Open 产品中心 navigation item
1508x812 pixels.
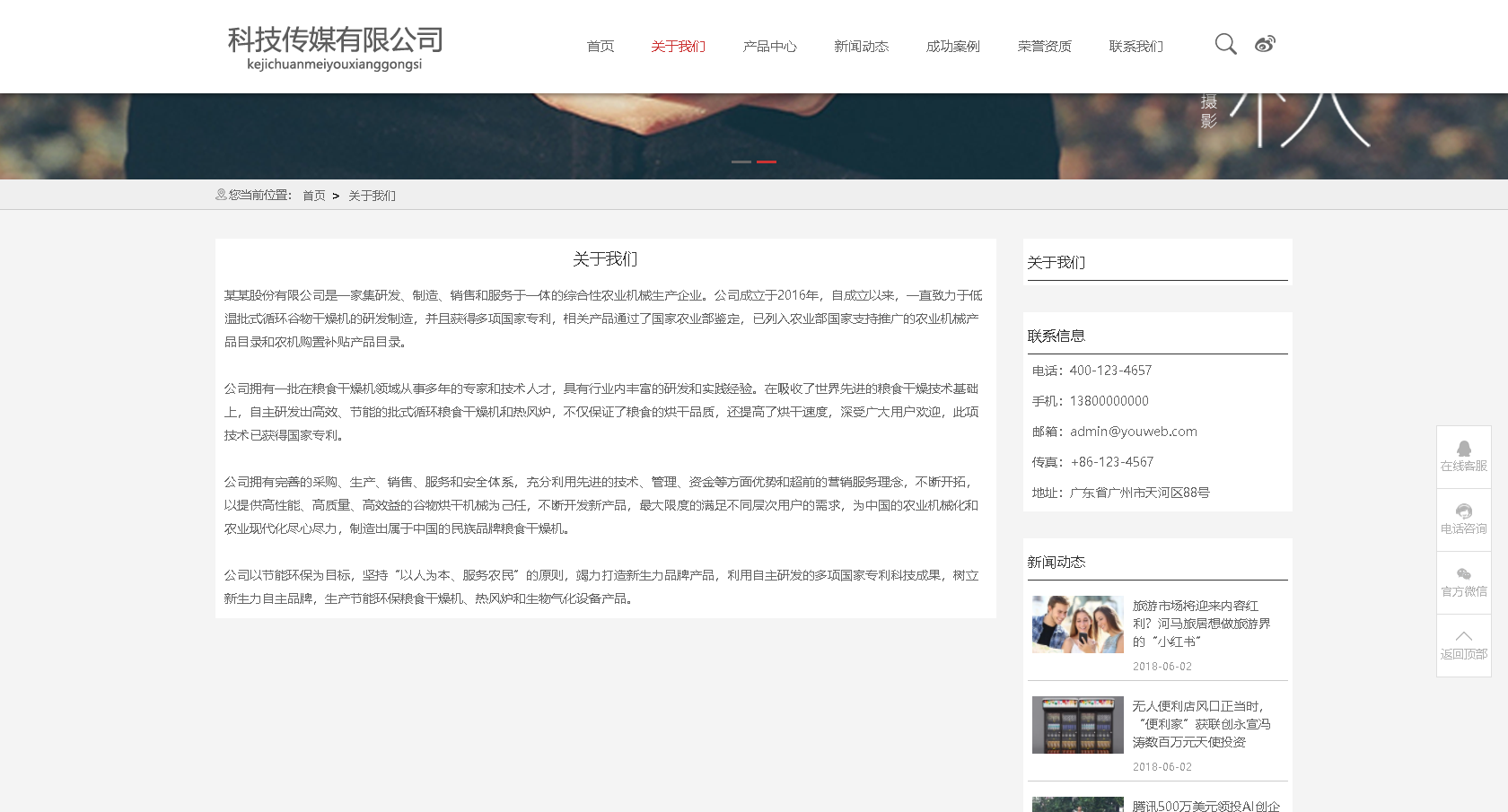tap(770, 47)
